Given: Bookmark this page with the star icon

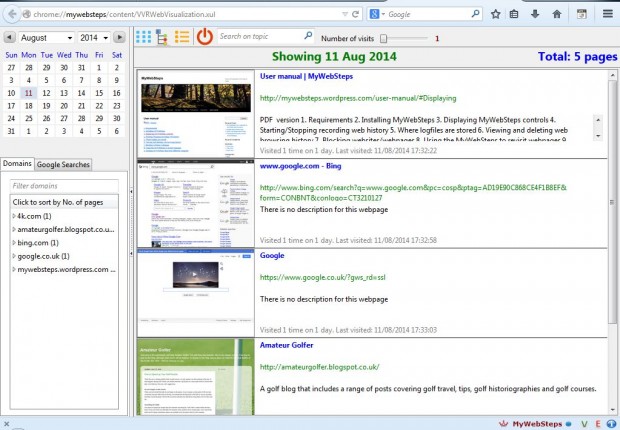Looking at the screenshot, I should pyautogui.click(x=495, y=14).
